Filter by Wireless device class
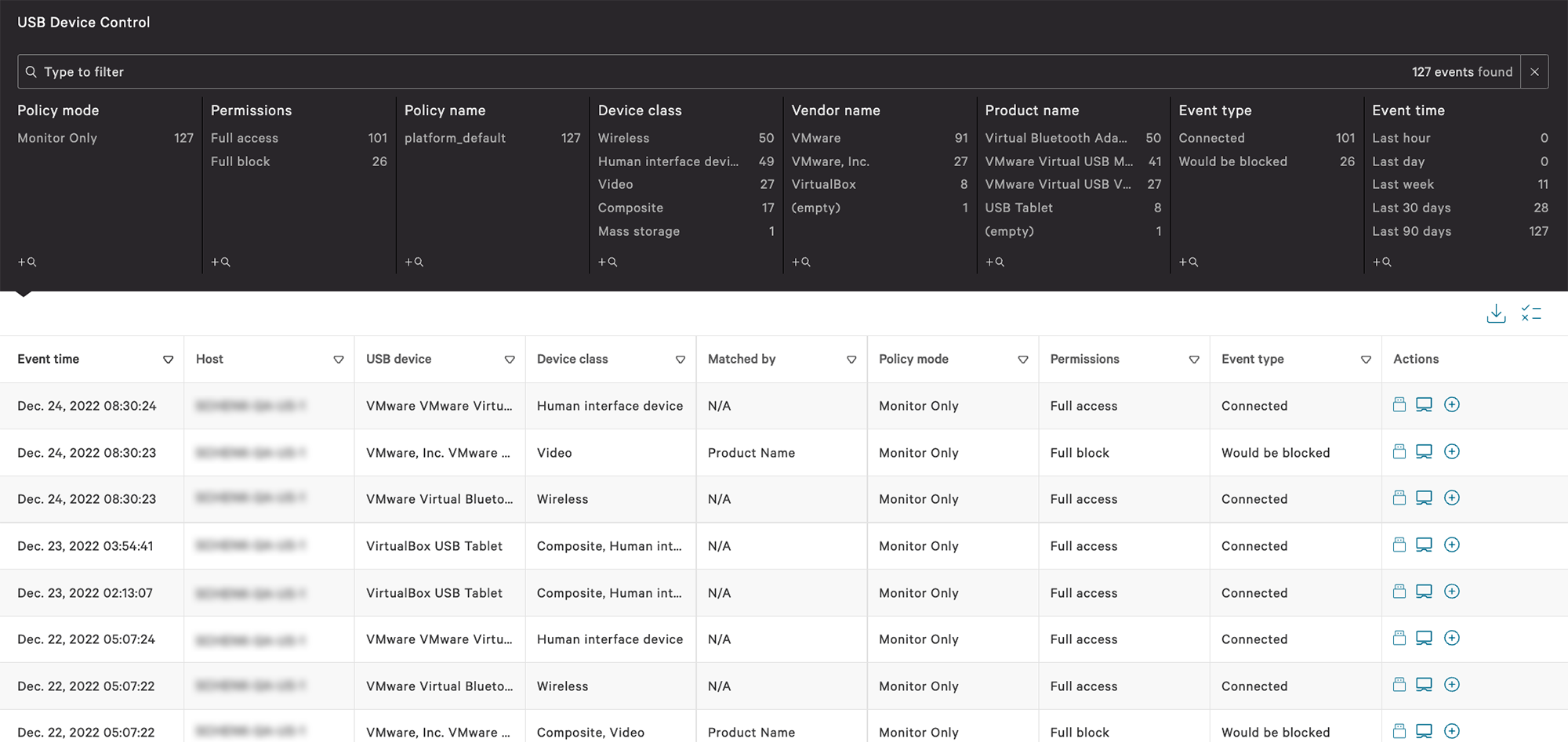The height and width of the screenshot is (742, 1568). [624, 138]
